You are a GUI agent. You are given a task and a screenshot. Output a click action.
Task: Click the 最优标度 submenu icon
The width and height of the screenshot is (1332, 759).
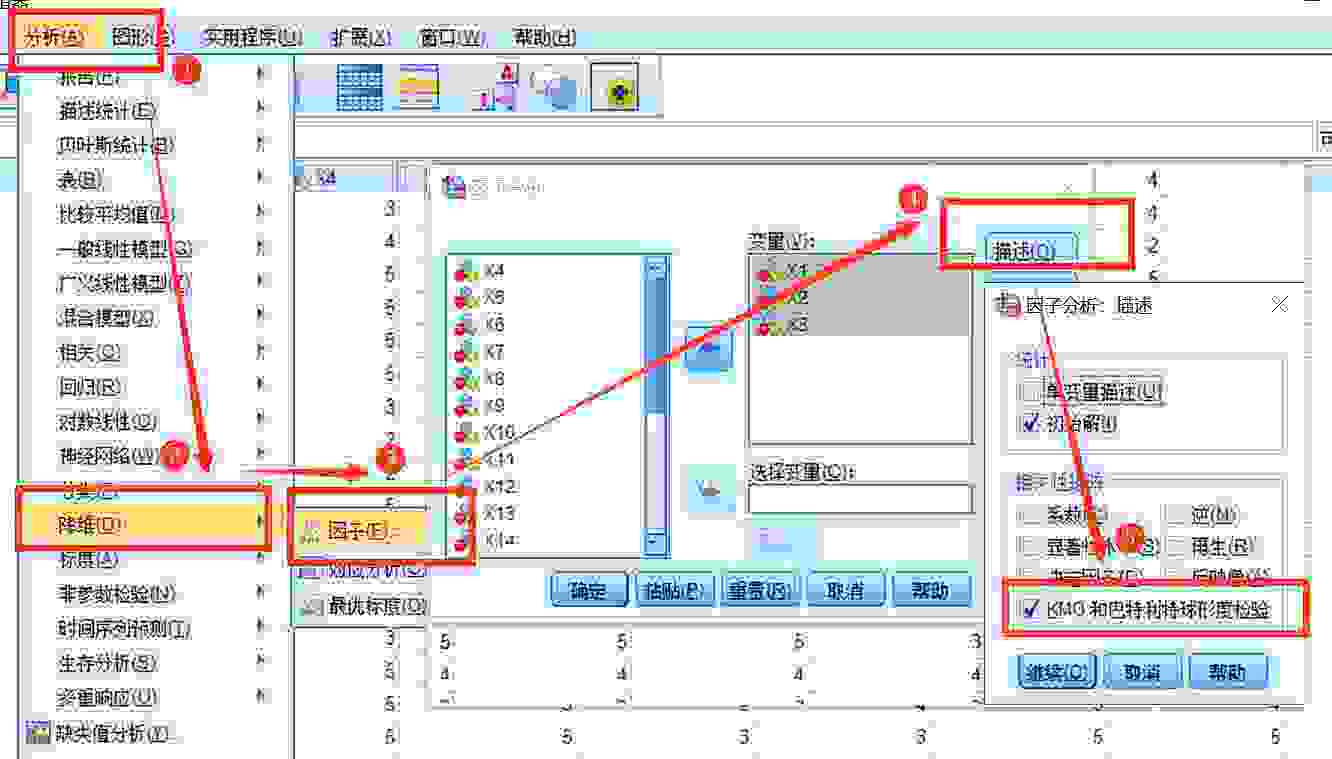tap(313, 605)
